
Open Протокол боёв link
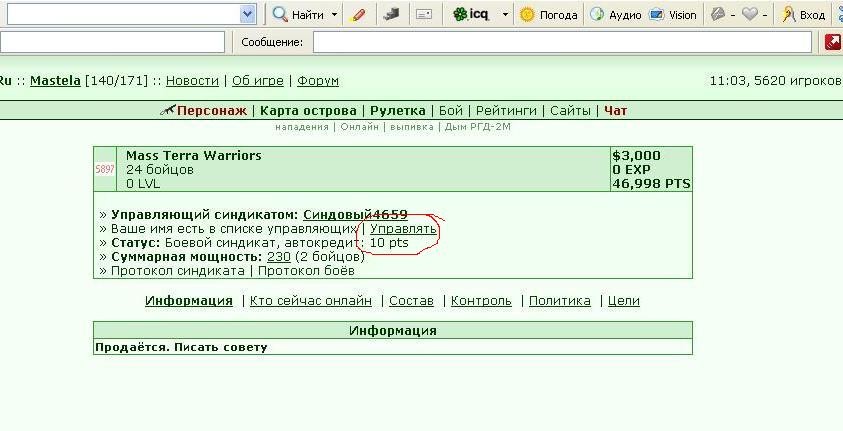(306, 270)
